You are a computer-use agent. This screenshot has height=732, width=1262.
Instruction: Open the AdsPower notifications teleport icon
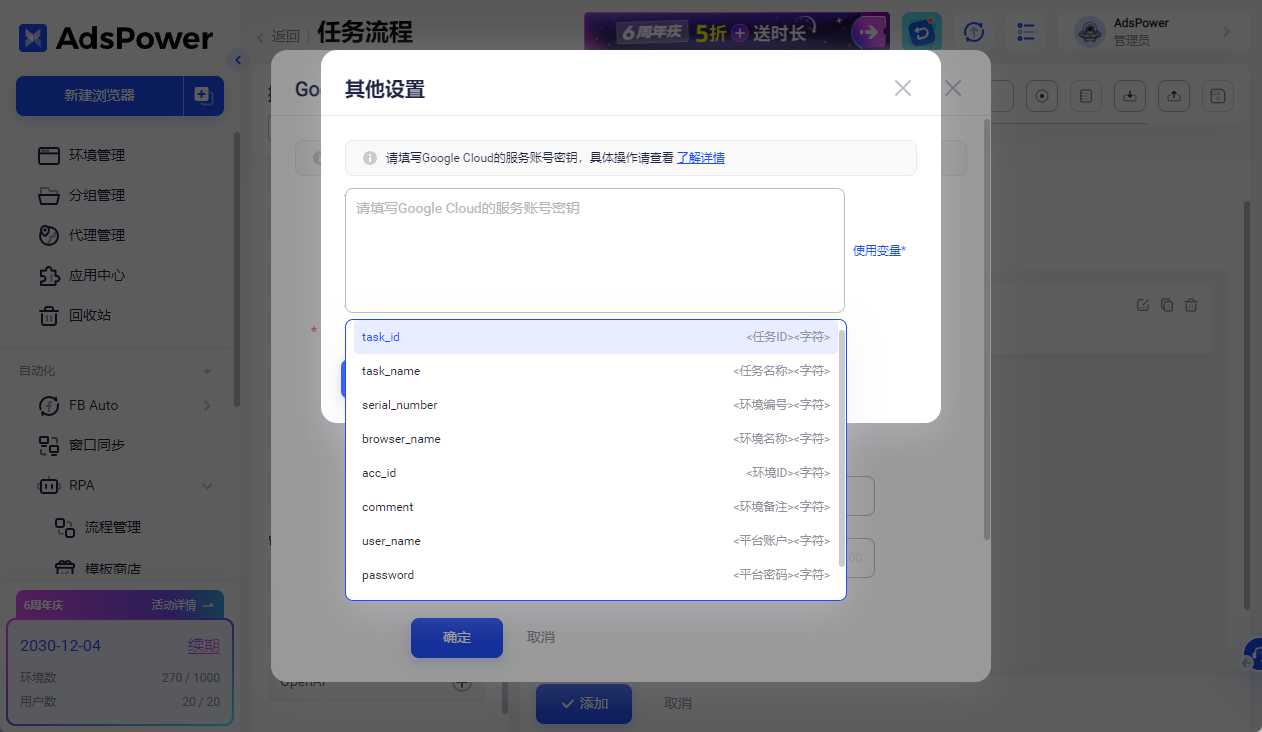[921, 31]
